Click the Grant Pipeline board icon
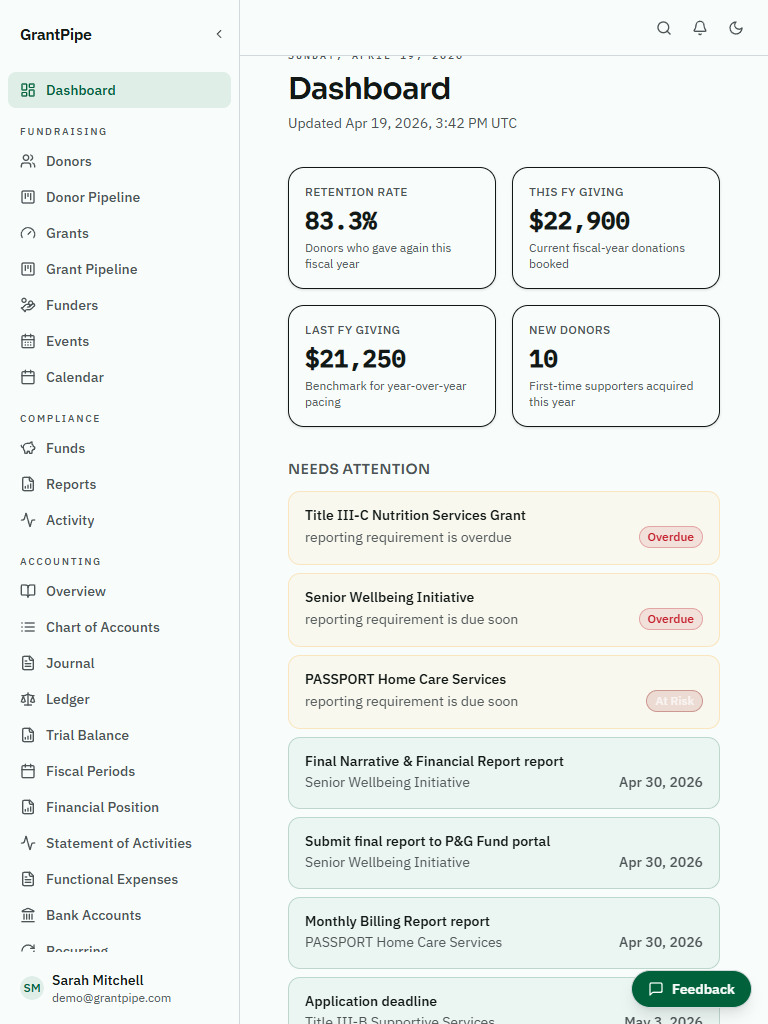Image resolution: width=768 pixels, height=1024 pixels. click(28, 269)
